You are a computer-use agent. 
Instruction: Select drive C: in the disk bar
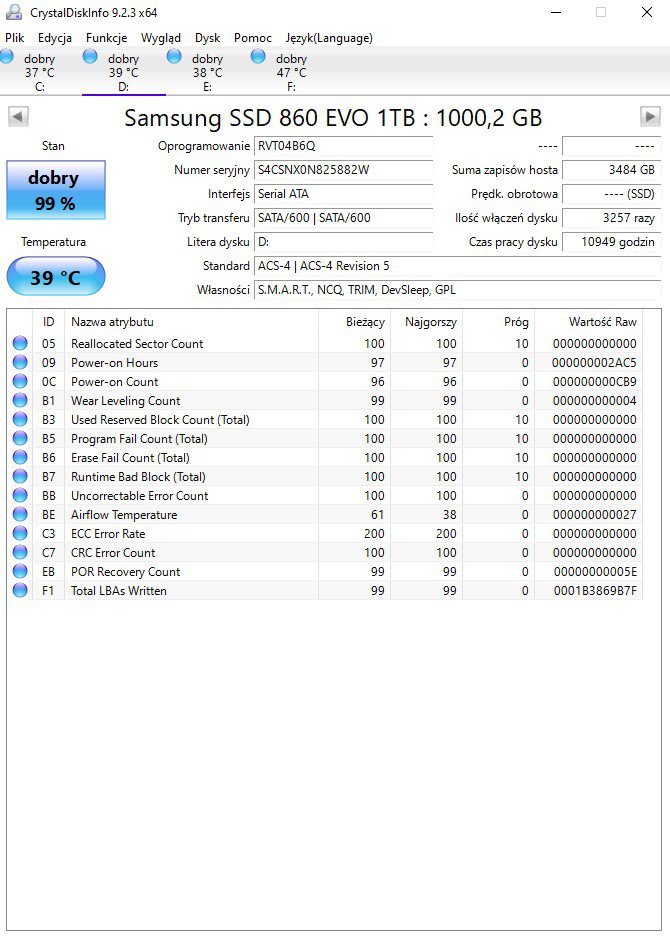[x=39, y=72]
